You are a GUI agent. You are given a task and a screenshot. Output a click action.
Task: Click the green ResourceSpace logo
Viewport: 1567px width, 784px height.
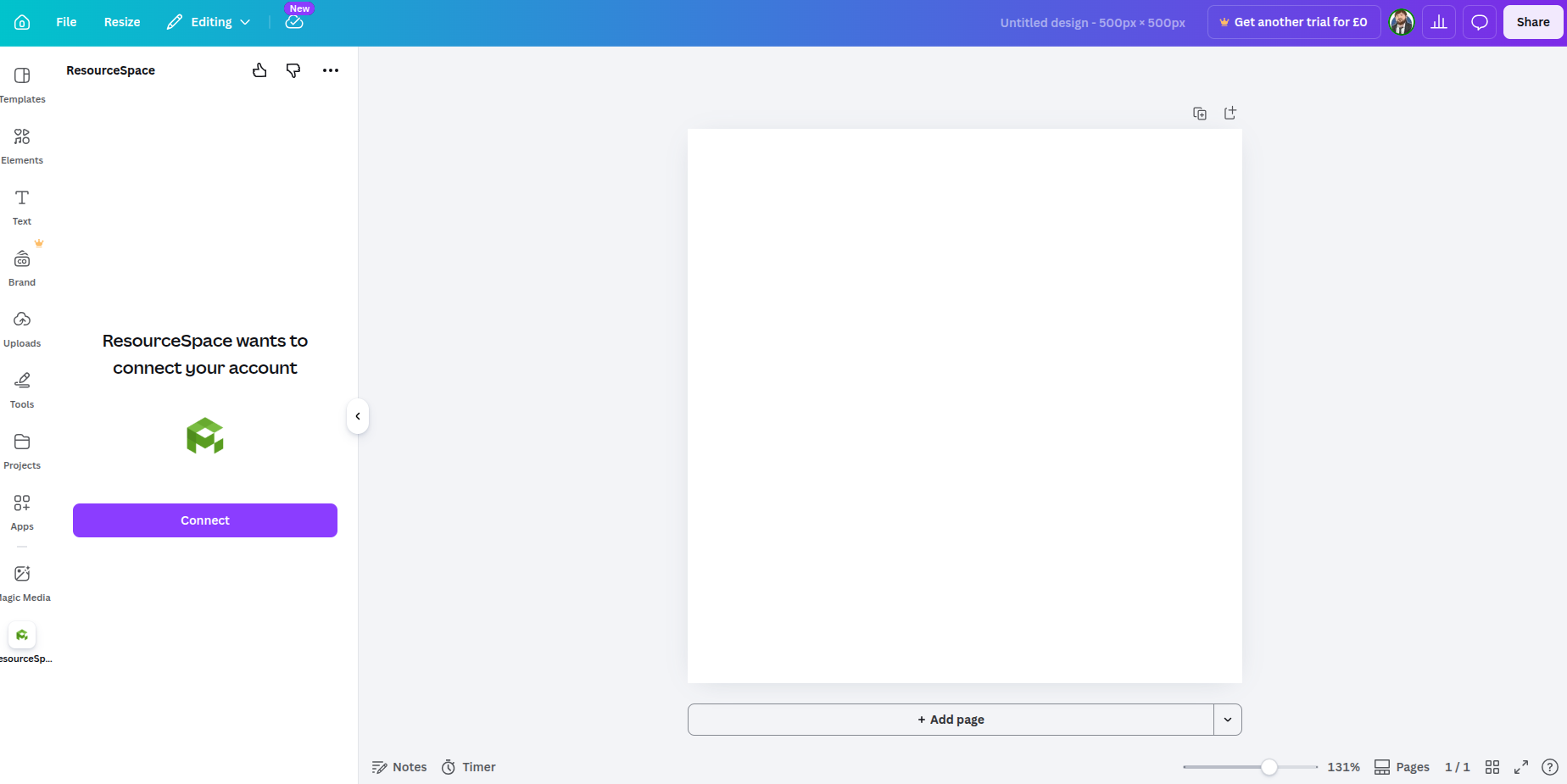(x=205, y=436)
